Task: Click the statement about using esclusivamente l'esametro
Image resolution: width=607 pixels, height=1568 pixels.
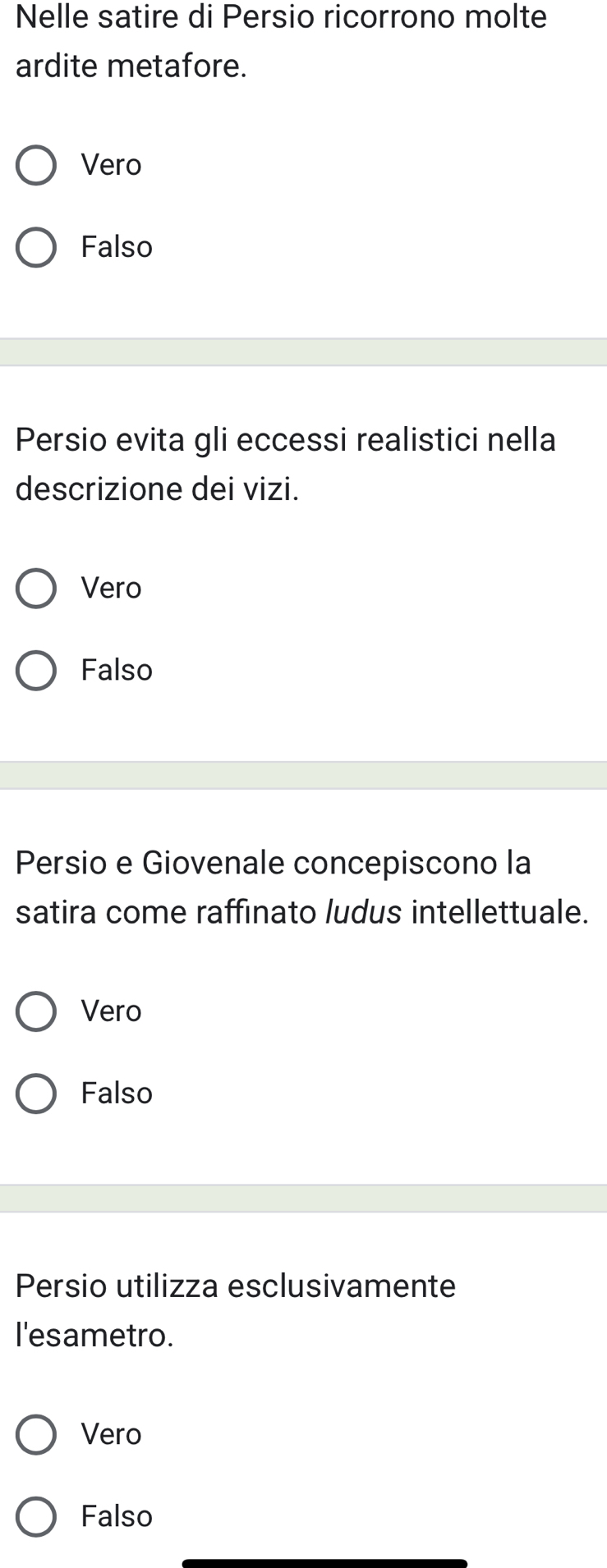Action: click(x=236, y=1309)
